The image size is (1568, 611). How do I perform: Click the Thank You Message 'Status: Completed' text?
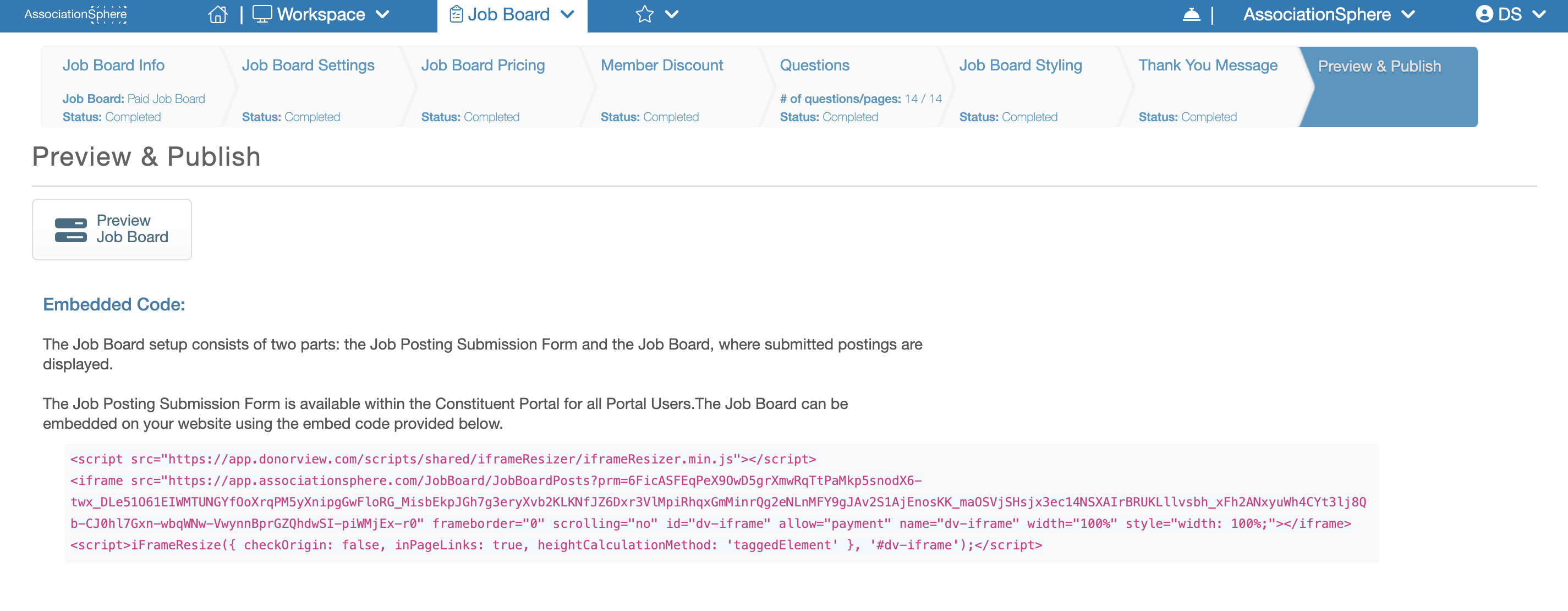(x=1188, y=117)
